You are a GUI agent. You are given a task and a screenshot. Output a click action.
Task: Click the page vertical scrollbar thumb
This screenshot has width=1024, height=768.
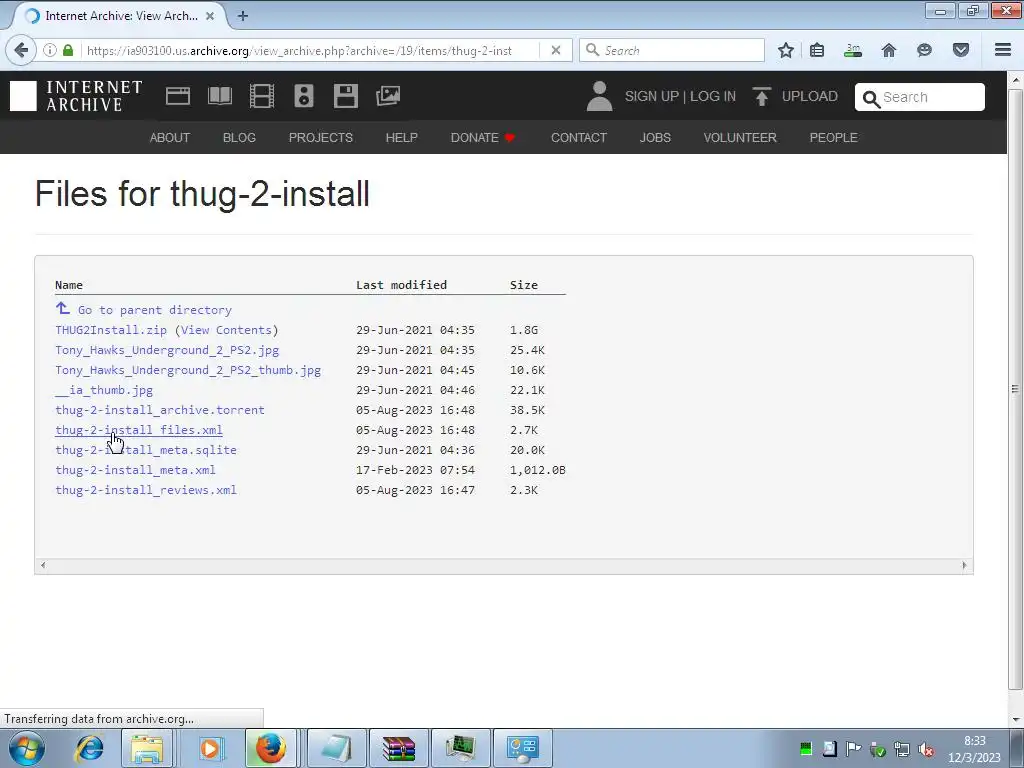coord(1015,390)
